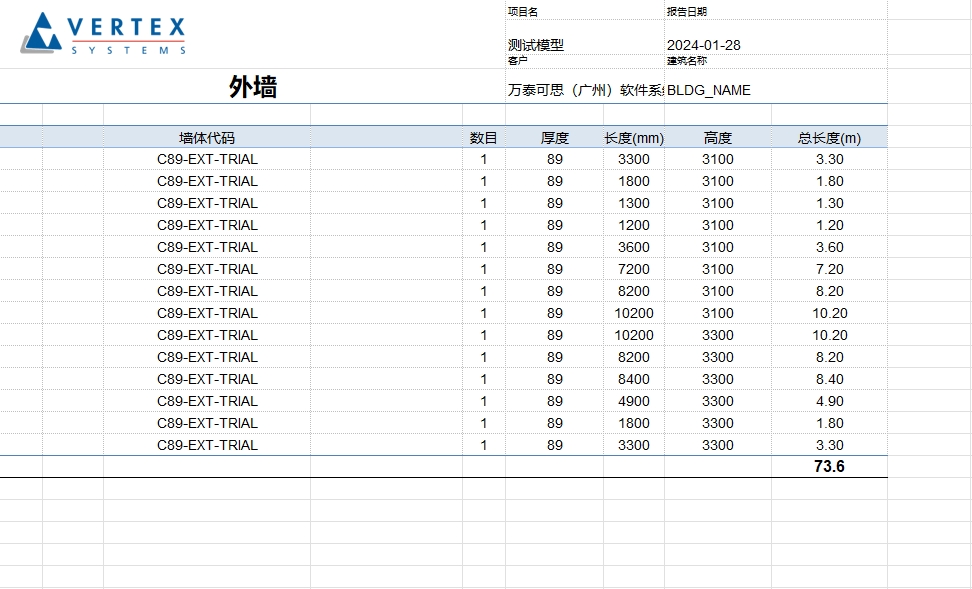Select the 墙体代码 column header
This screenshot has height=589, width=972.
pyautogui.click(x=207, y=138)
